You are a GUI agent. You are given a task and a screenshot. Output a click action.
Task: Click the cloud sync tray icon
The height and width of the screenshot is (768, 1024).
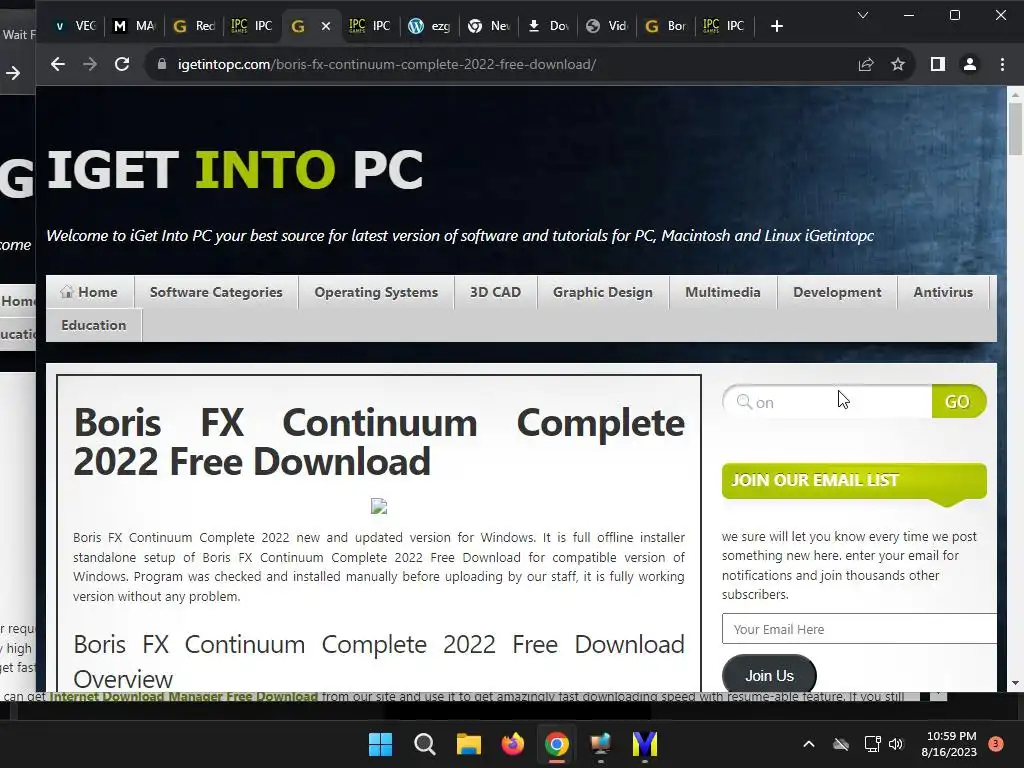[x=841, y=744]
